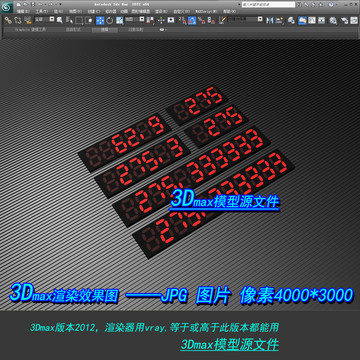Viewport: 360px width, 360px height.
Task: Click the InfoCenter search input field
Action: click(x=269, y=4)
